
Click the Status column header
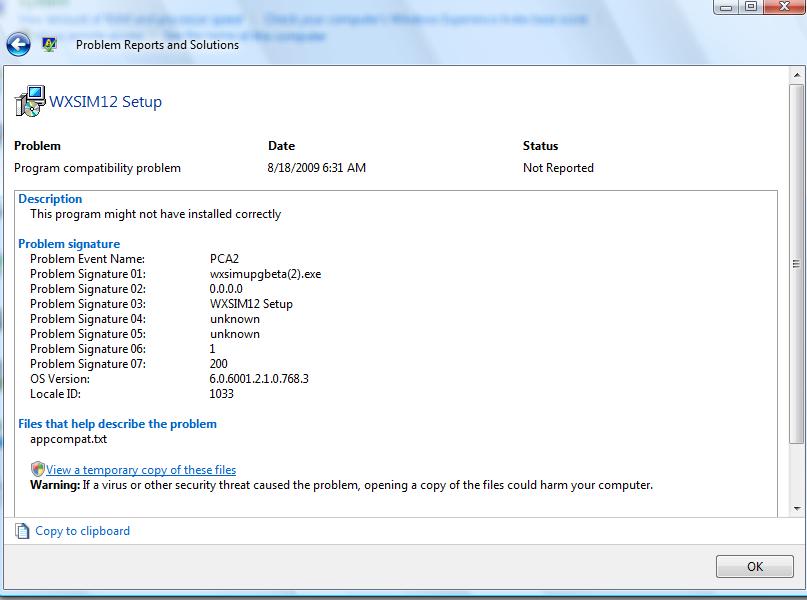point(540,146)
